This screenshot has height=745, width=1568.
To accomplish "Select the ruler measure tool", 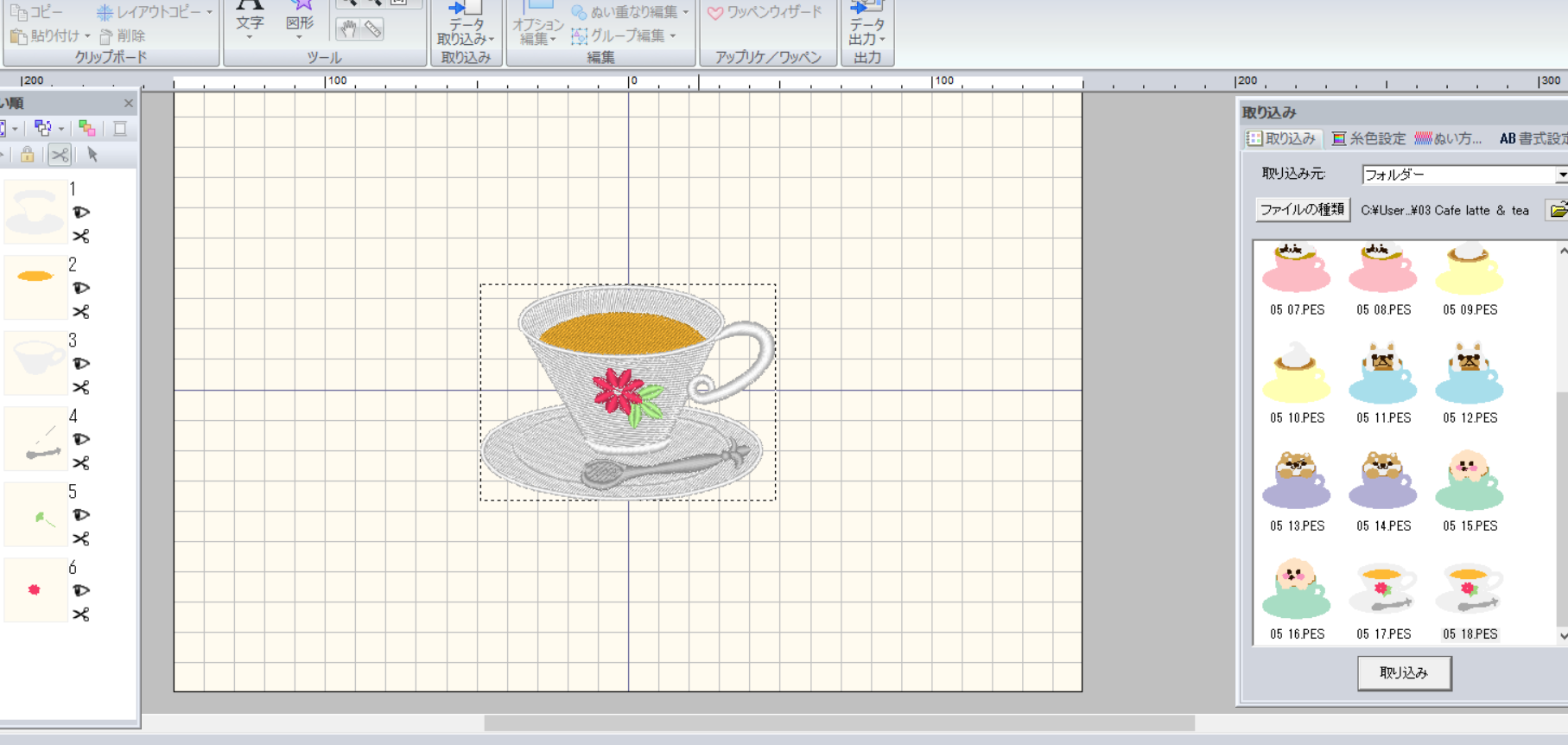I will click(x=372, y=29).
